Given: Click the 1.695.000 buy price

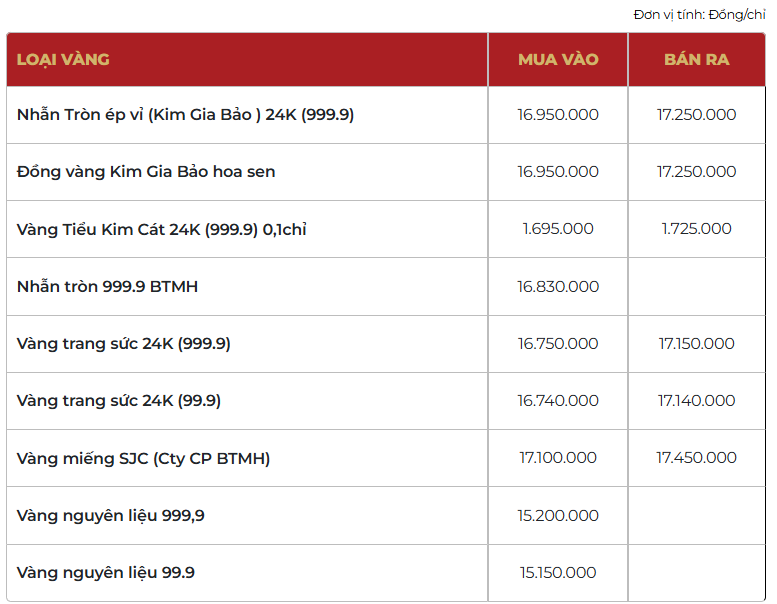Looking at the screenshot, I should click(x=558, y=229).
